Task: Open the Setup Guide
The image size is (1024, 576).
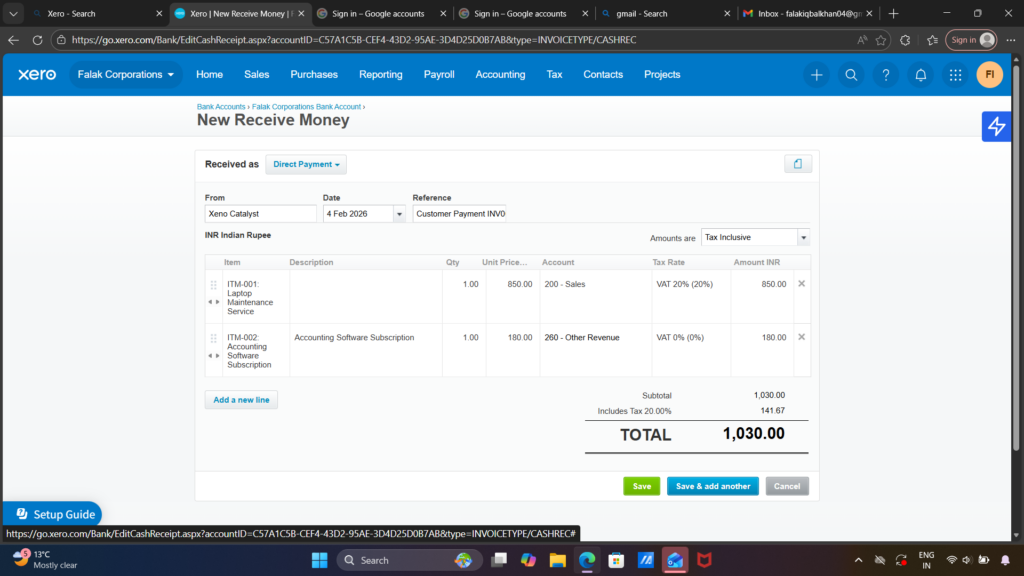Action: click(x=53, y=514)
